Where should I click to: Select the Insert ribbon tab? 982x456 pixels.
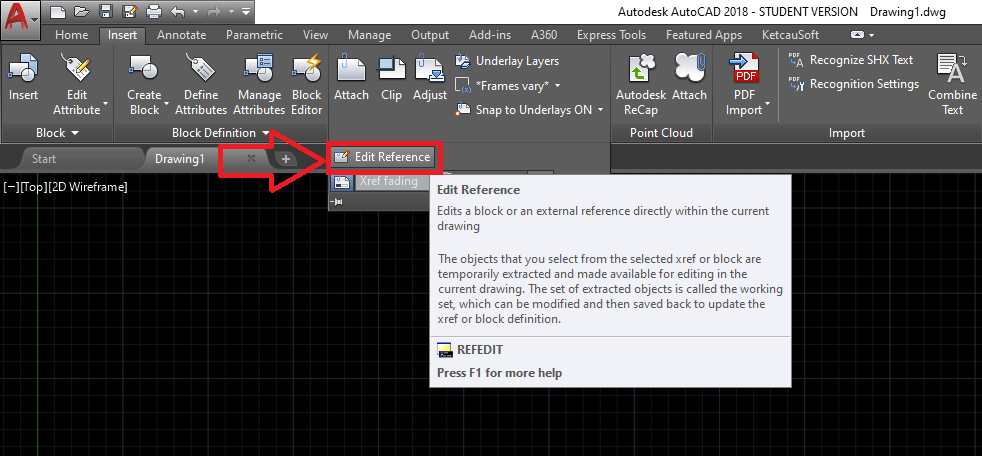(122, 35)
